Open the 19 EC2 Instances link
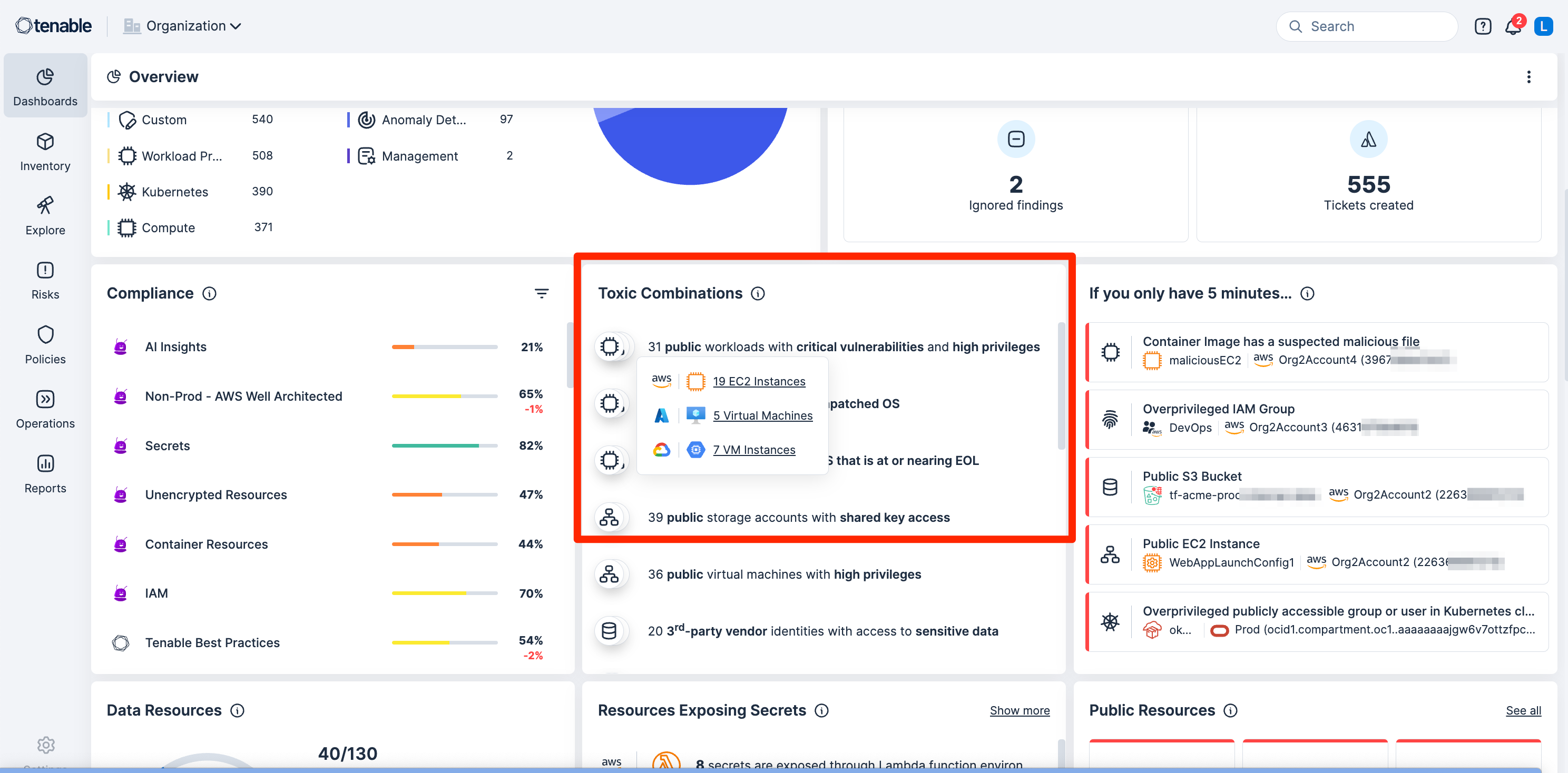The image size is (1568, 773). point(758,381)
